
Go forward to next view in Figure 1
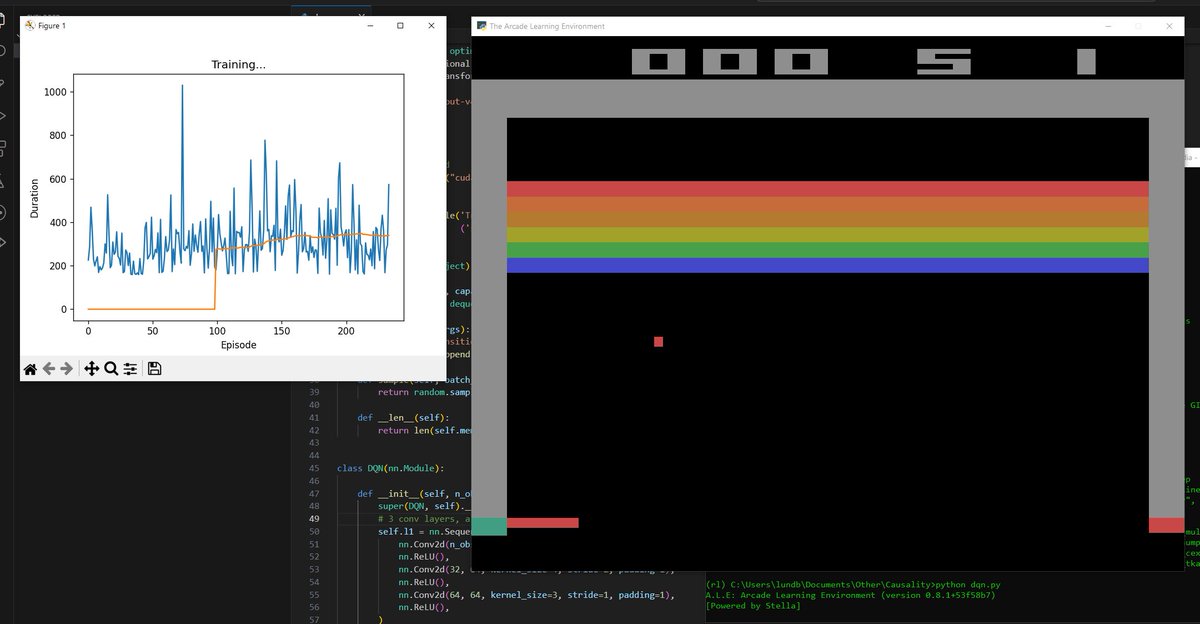pos(67,369)
